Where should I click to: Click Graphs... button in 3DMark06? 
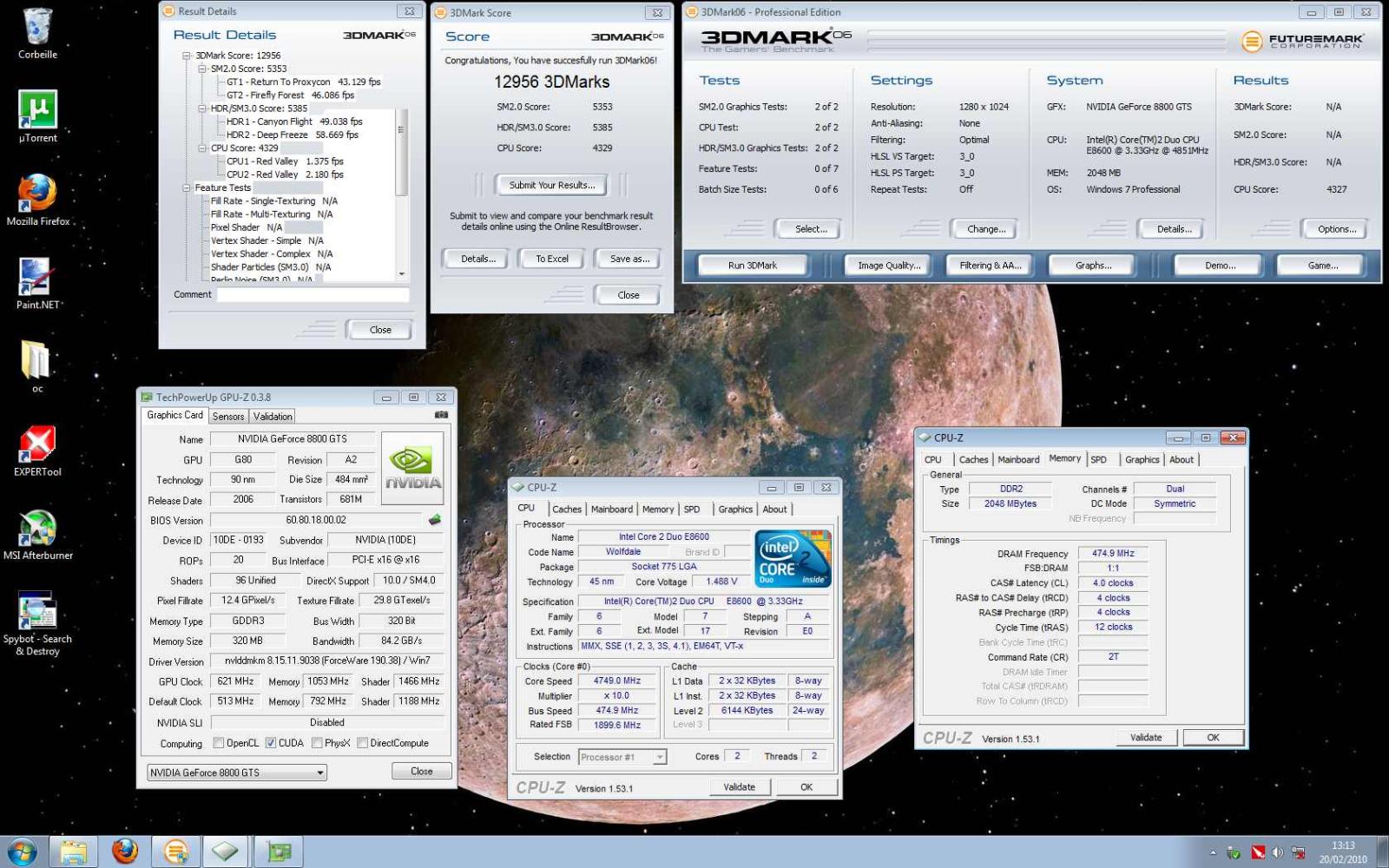pyautogui.click(x=1093, y=266)
